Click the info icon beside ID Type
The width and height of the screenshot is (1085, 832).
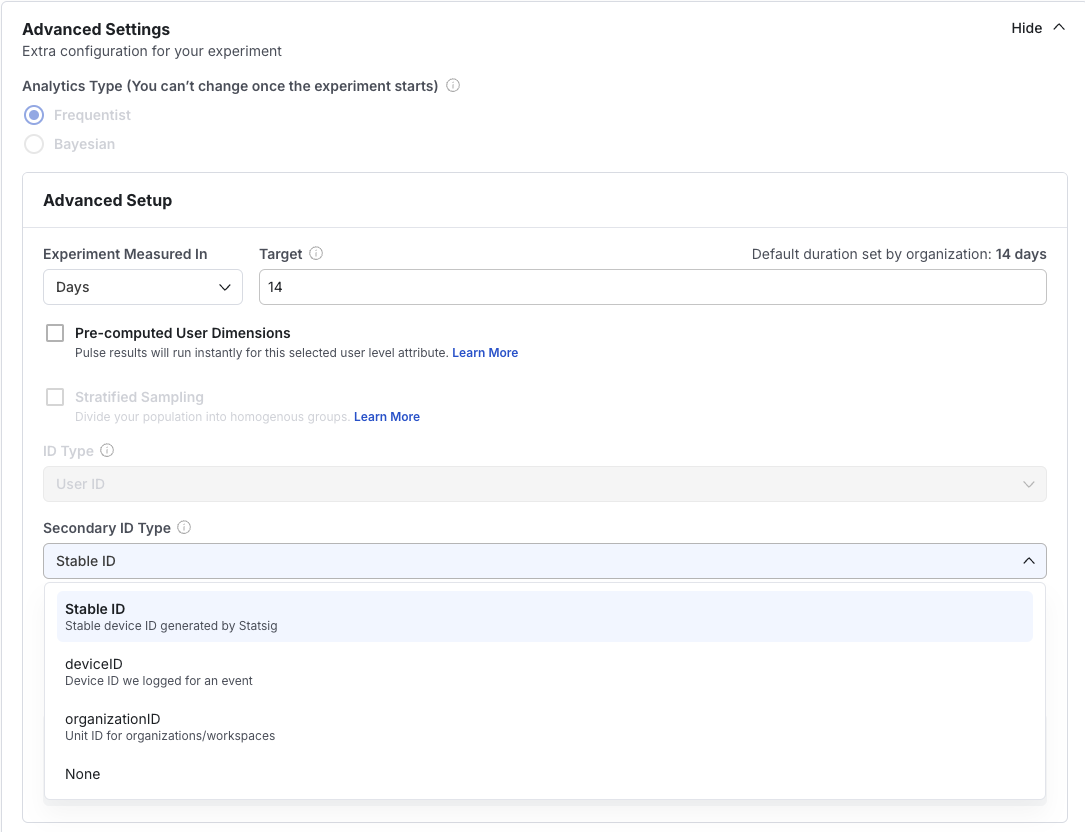(x=107, y=451)
